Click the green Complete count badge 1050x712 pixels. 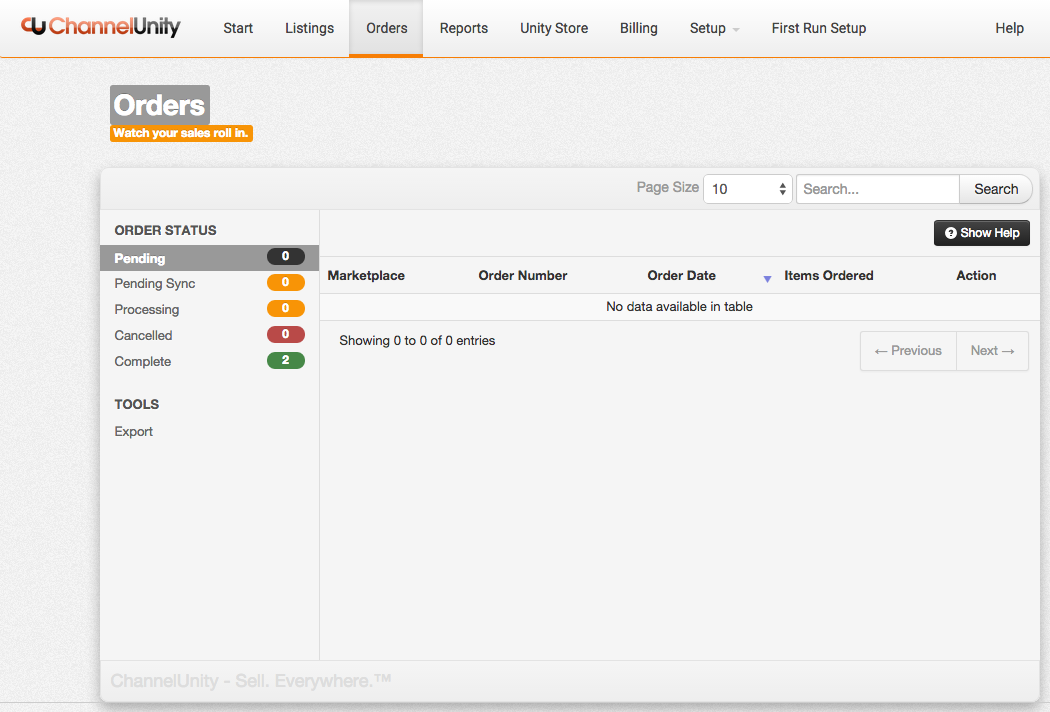tap(285, 361)
